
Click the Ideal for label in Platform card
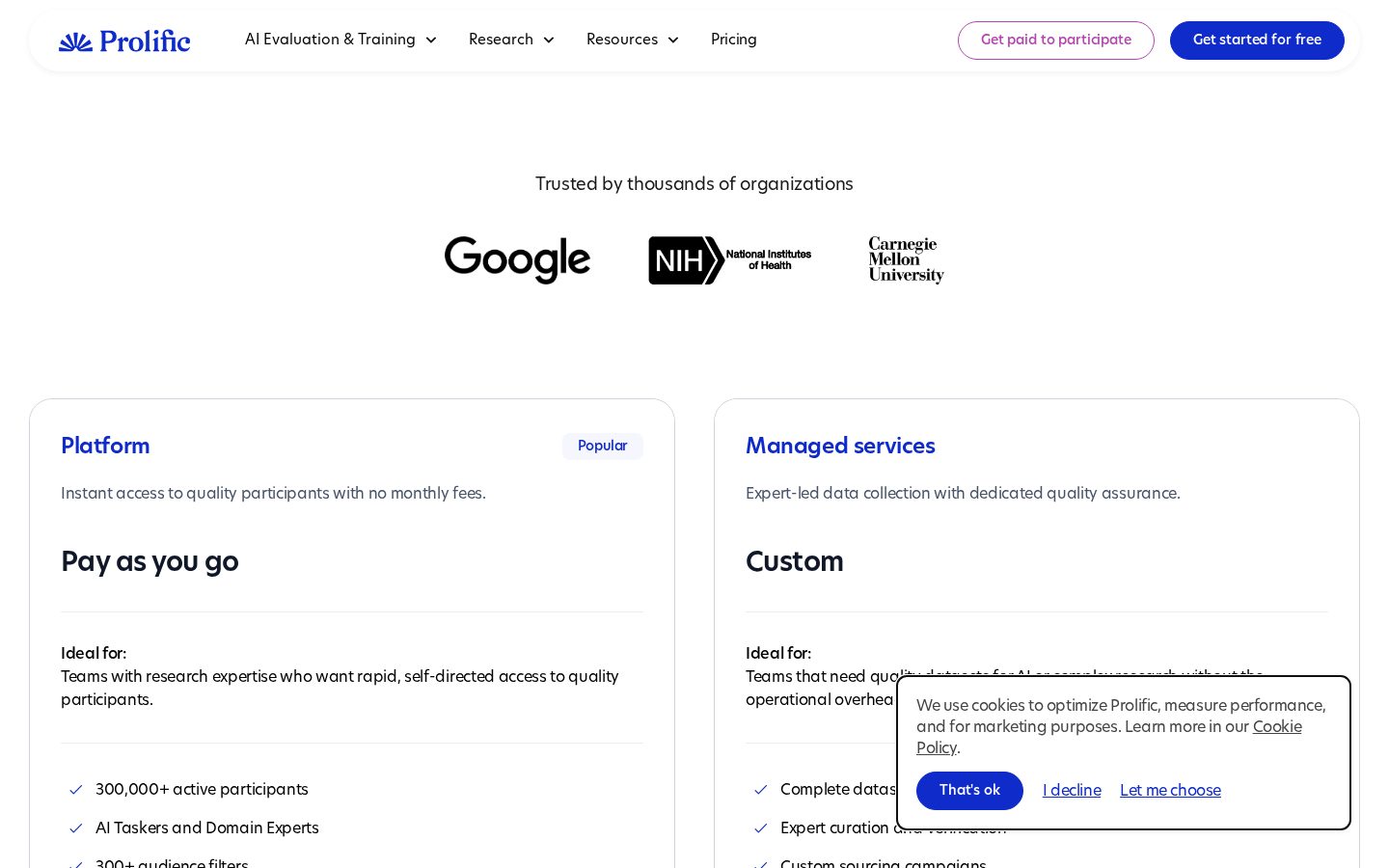[94, 654]
